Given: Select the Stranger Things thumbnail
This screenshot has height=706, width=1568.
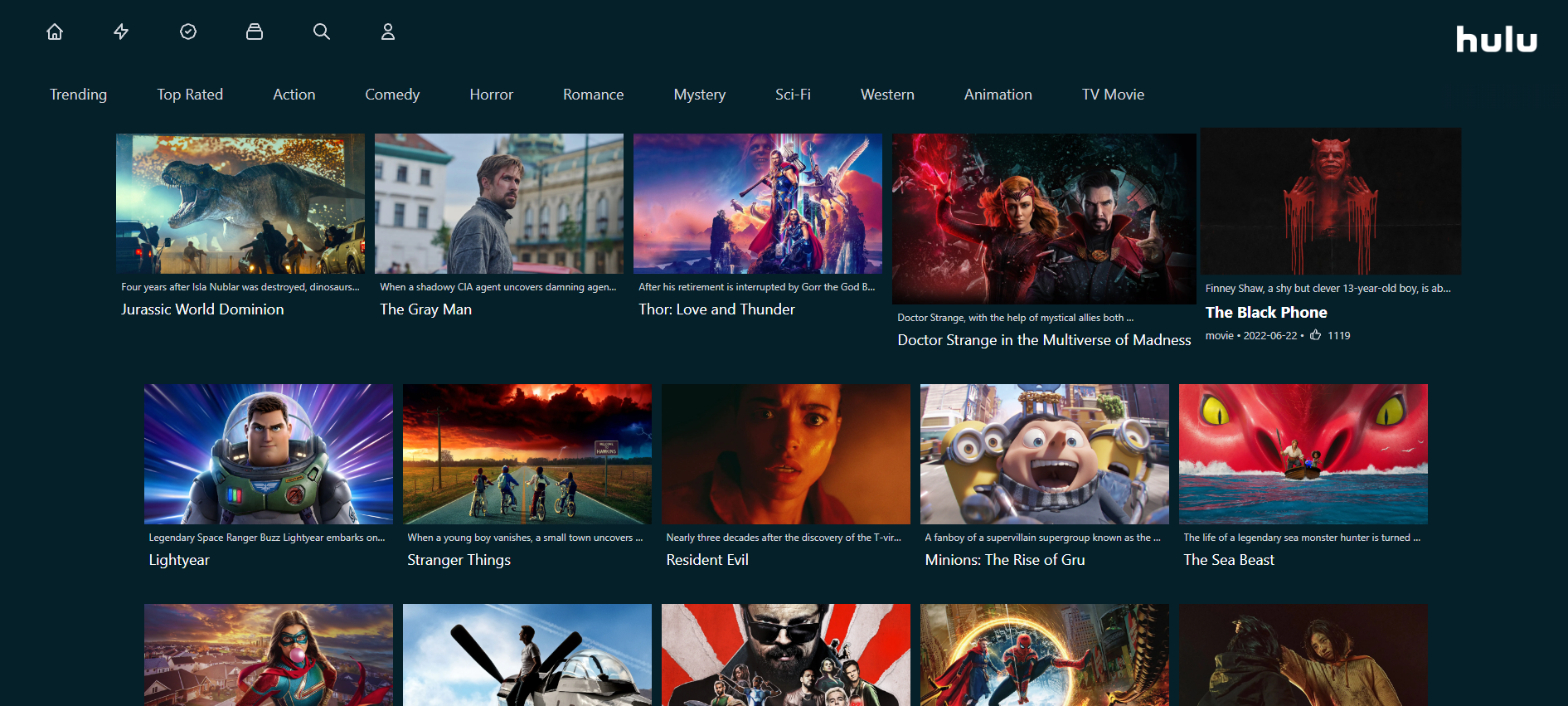Looking at the screenshot, I should [527, 454].
